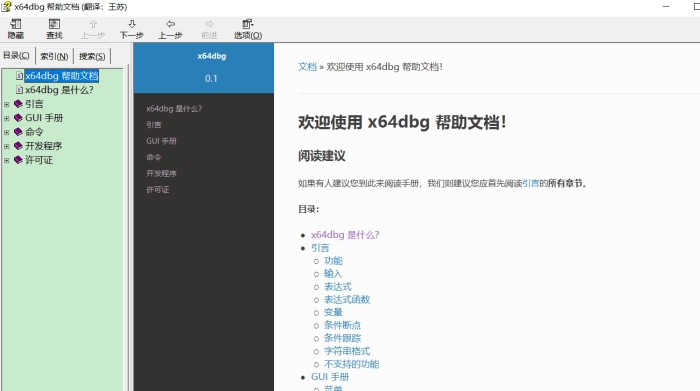Expand the 命令 tree node

(x=7, y=132)
